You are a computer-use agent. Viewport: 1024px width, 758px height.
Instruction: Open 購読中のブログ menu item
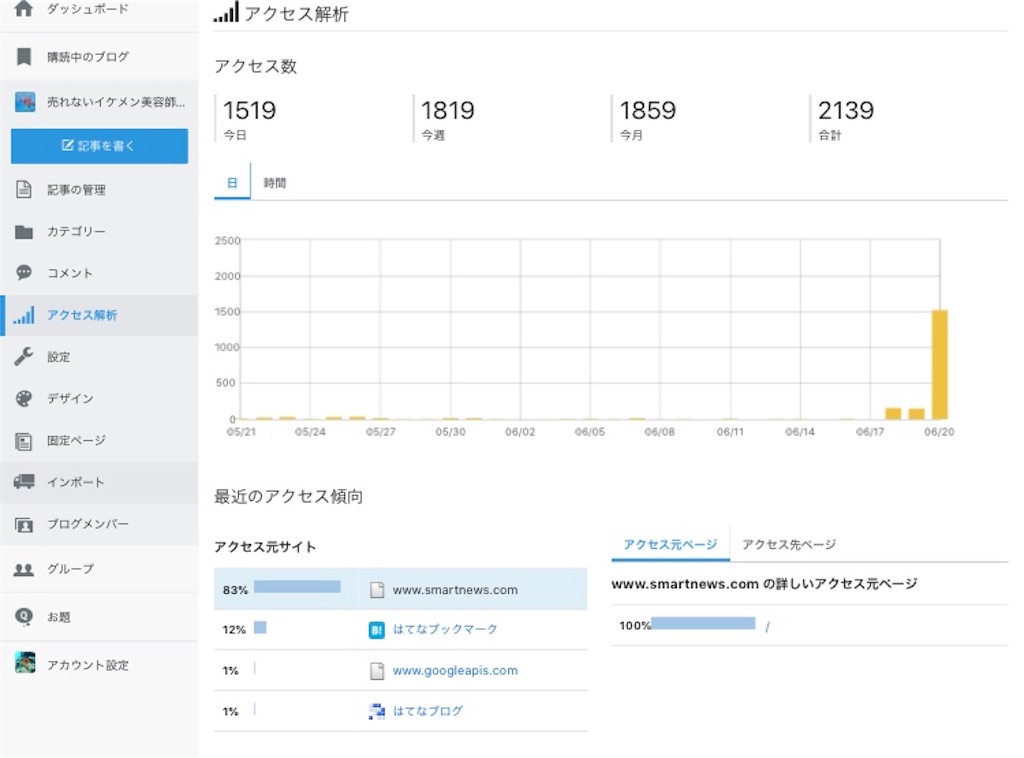click(88, 57)
